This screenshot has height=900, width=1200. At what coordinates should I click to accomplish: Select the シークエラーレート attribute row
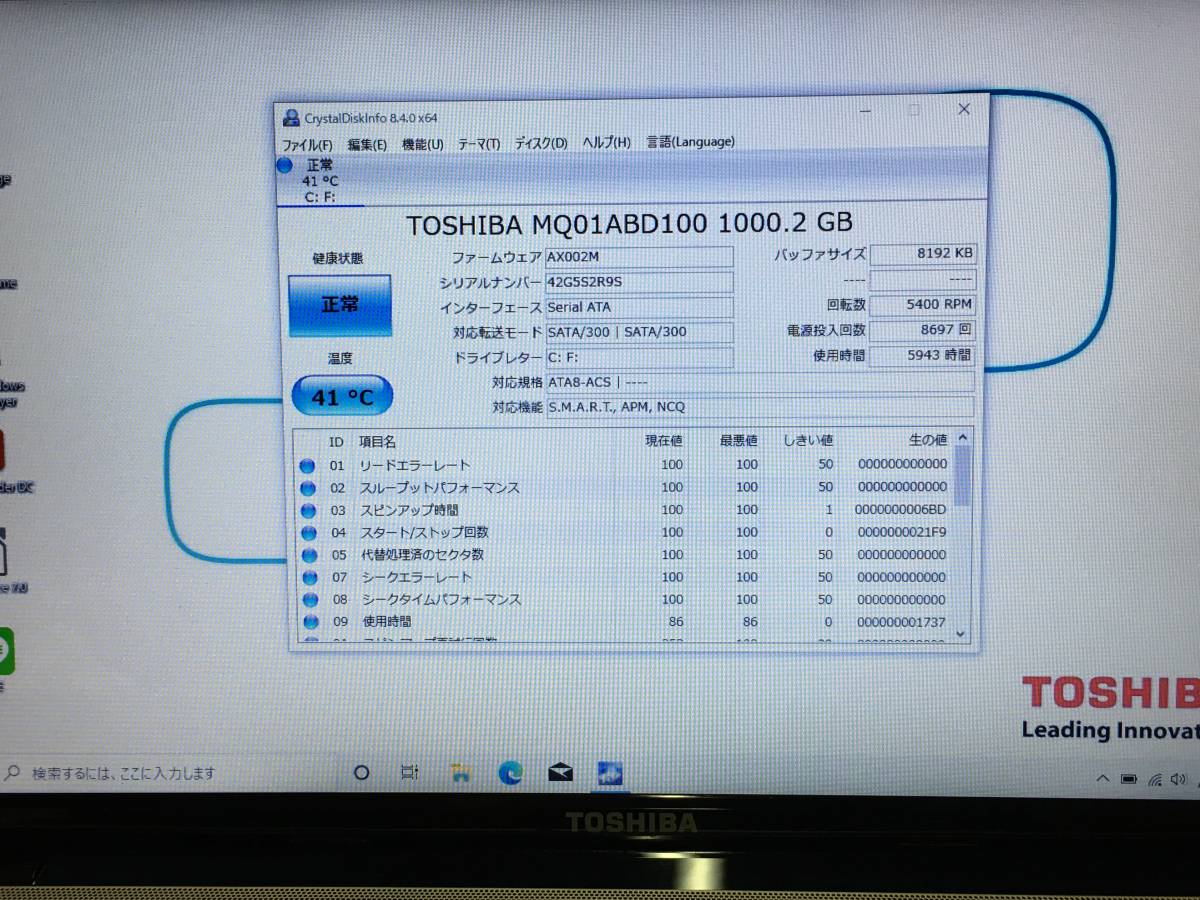point(624,577)
